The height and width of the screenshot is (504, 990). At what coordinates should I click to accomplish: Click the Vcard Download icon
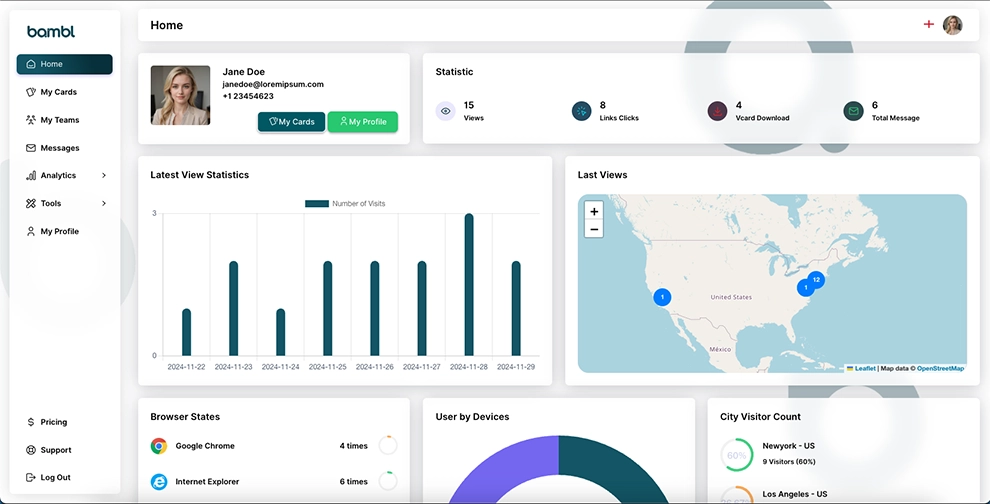tap(717, 111)
